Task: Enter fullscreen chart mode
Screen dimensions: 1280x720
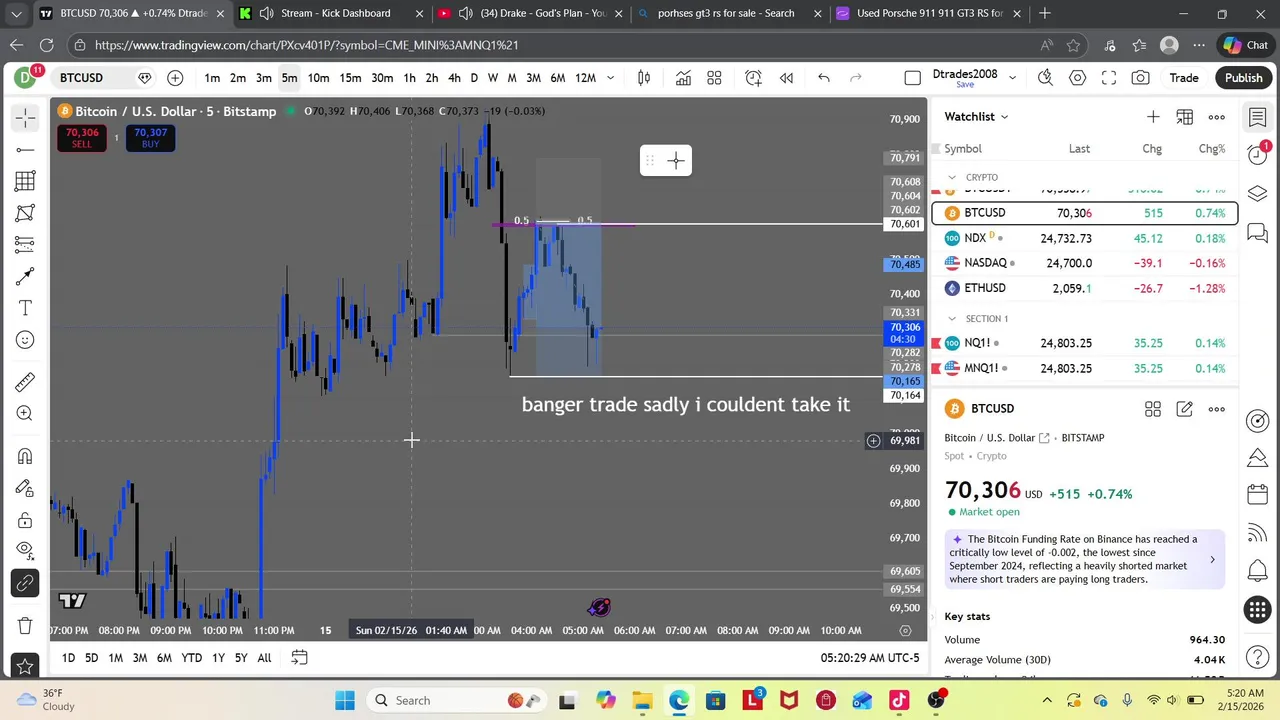Action: [x=1109, y=78]
